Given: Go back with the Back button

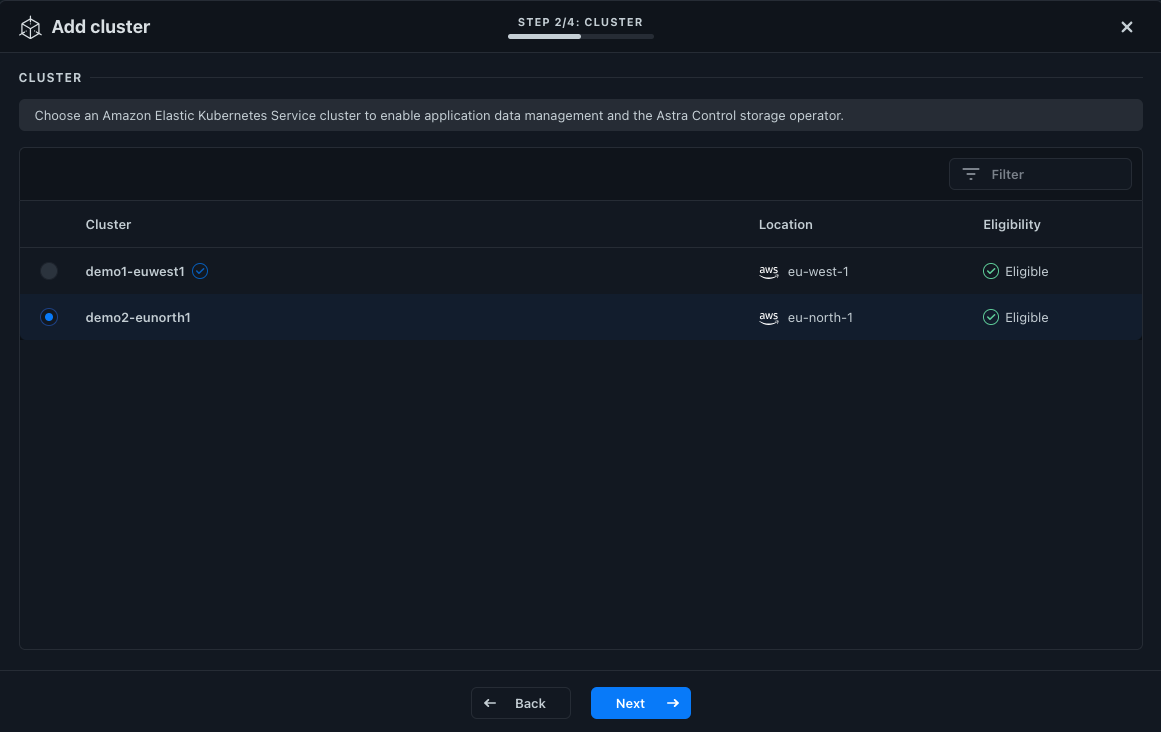Looking at the screenshot, I should (x=521, y=703).
